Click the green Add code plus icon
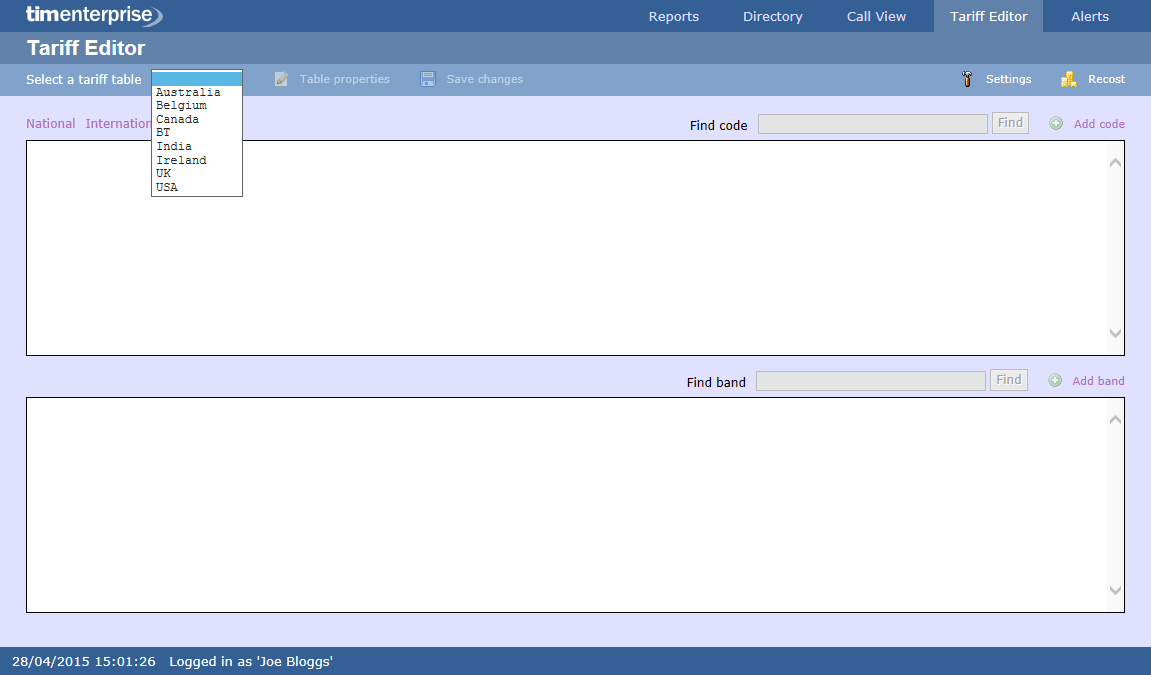The image size is (1151, 675). (1056, 124)
